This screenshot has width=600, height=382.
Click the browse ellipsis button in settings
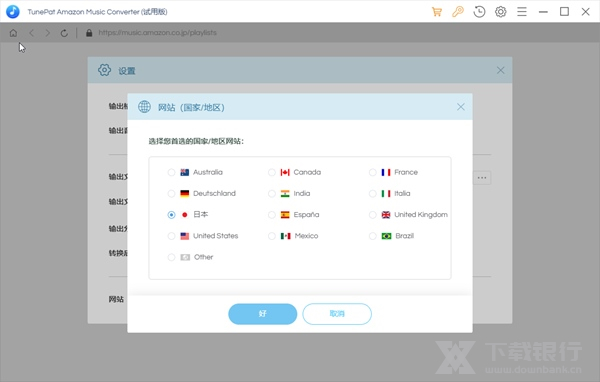[x=482, y=178]
